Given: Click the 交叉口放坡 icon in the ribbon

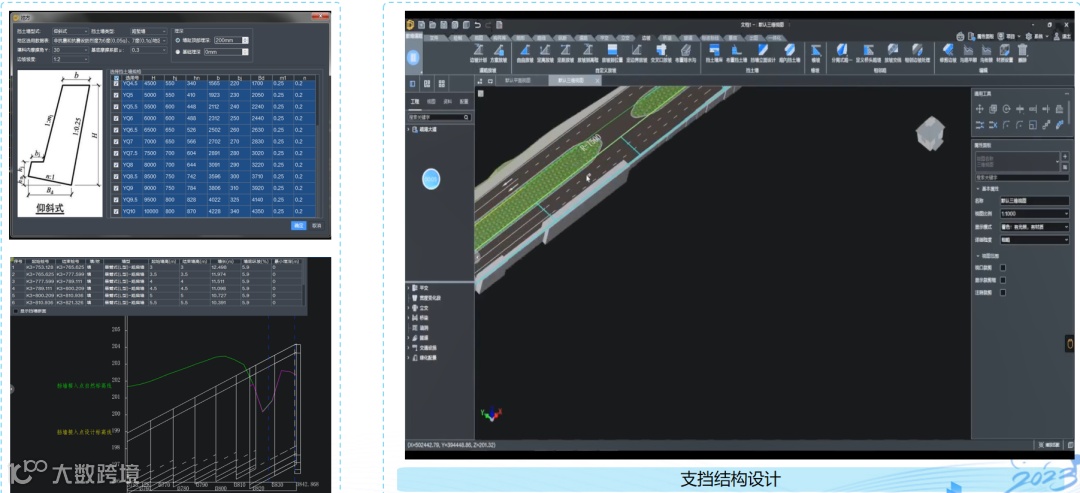Looking at the screenshot, I should (x=661, y=50).
